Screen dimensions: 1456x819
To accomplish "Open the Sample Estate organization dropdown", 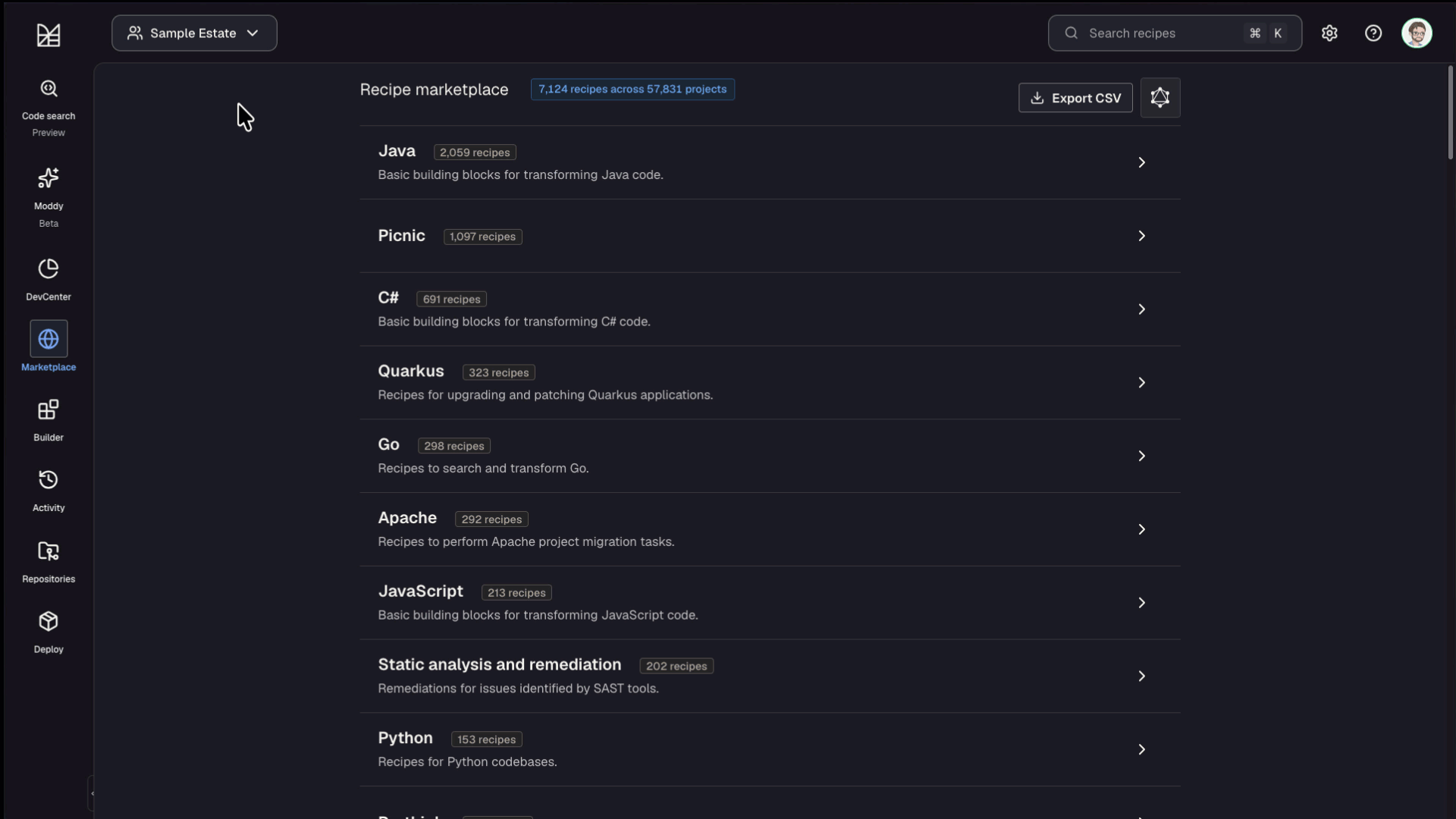I will point(194,33).
